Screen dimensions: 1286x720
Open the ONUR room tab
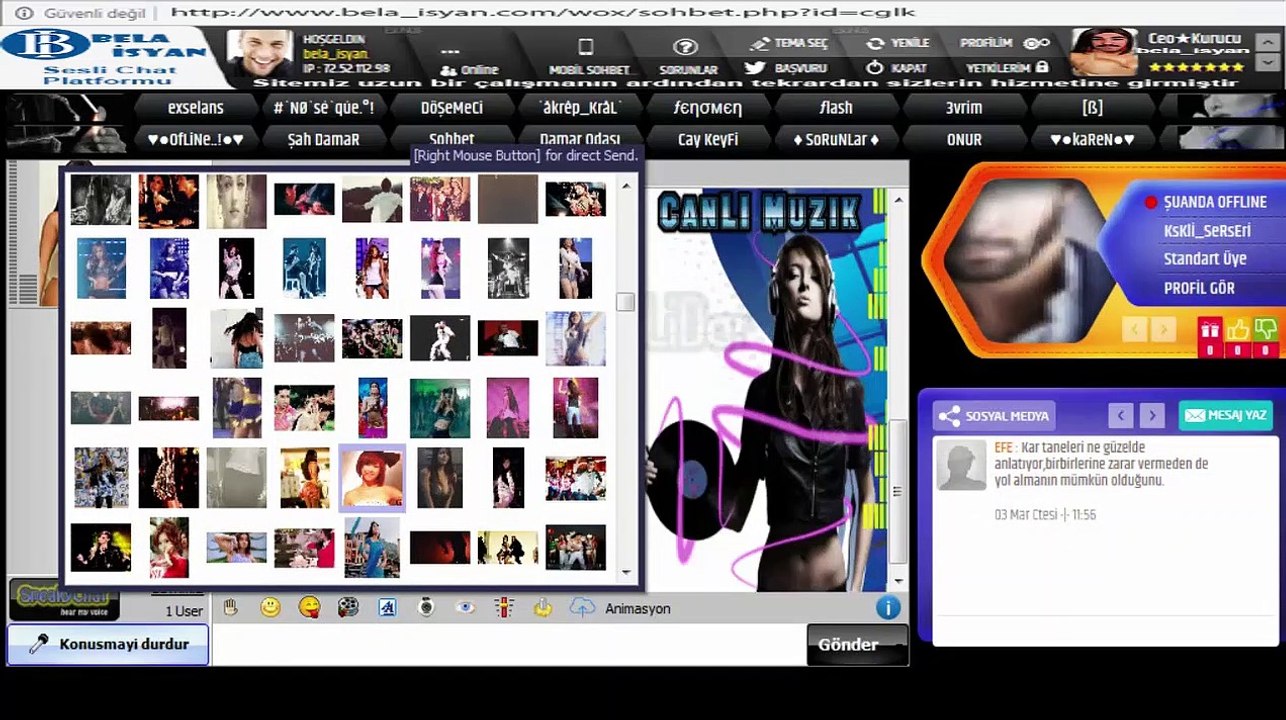[964, 139]
